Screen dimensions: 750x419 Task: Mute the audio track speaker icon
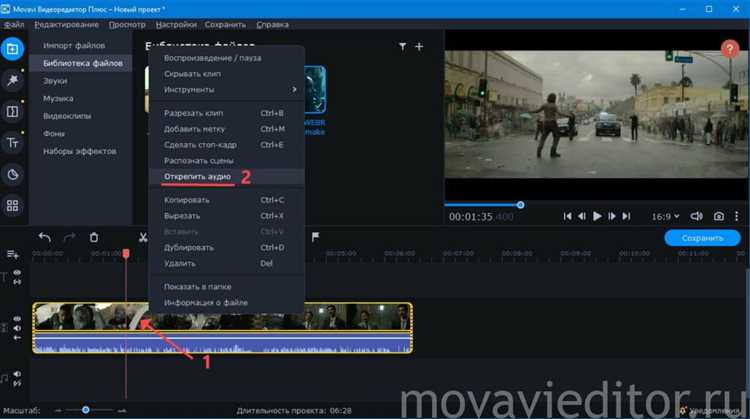click(17, 374)
